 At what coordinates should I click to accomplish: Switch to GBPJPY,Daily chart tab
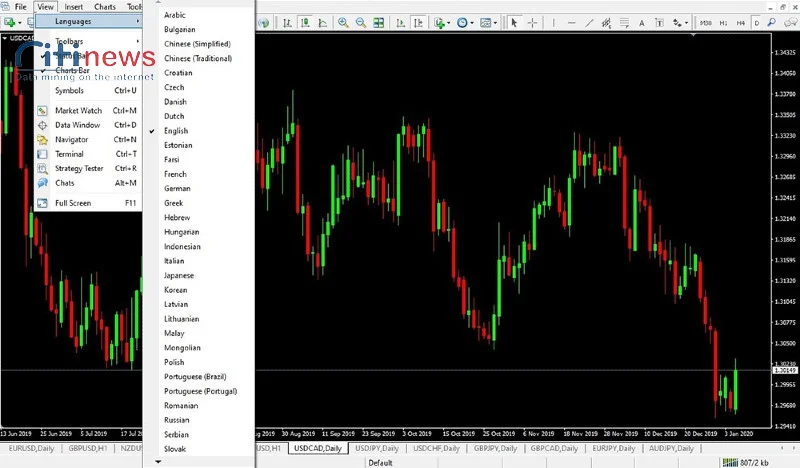495,448
